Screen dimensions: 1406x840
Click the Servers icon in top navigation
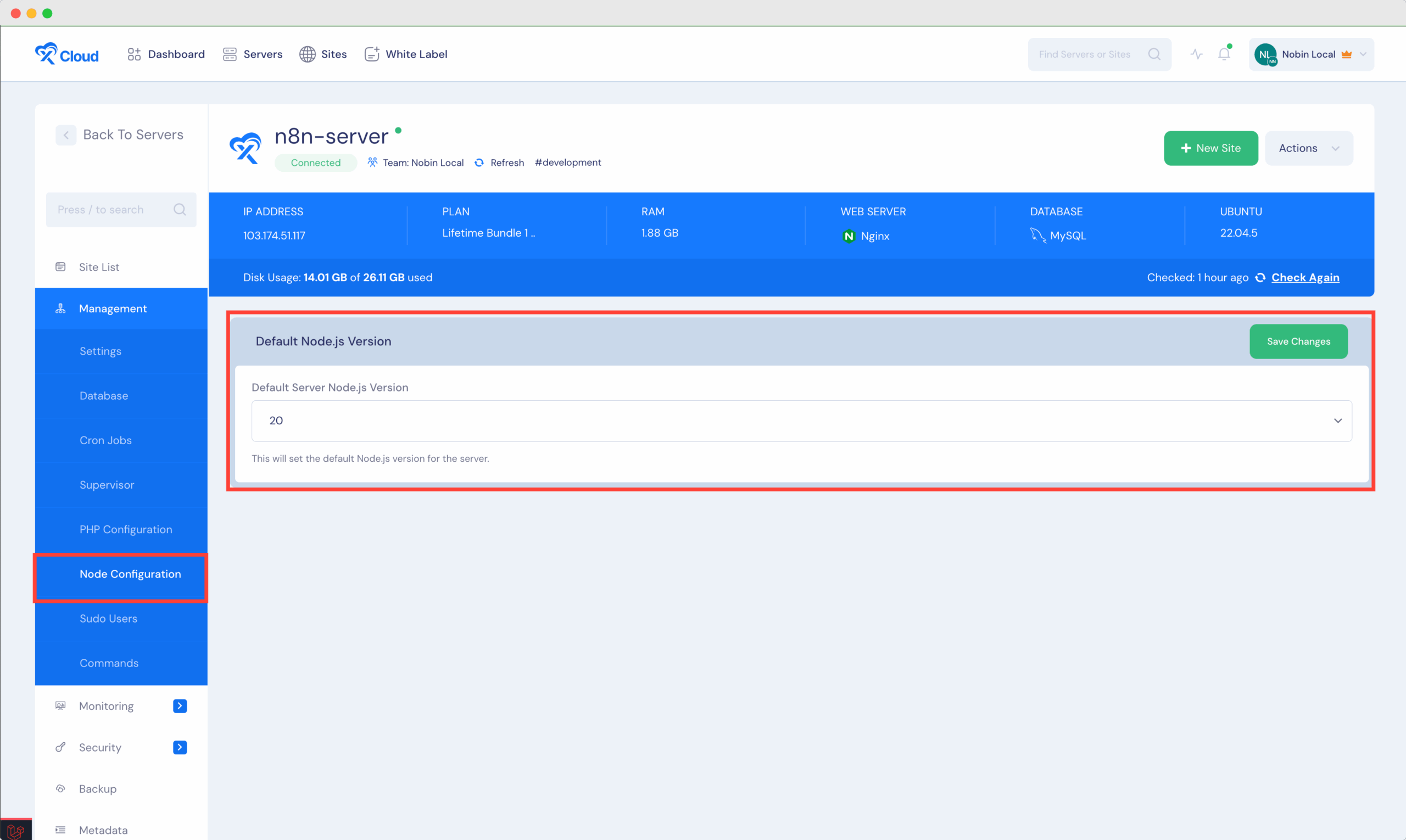coord(230,54)
